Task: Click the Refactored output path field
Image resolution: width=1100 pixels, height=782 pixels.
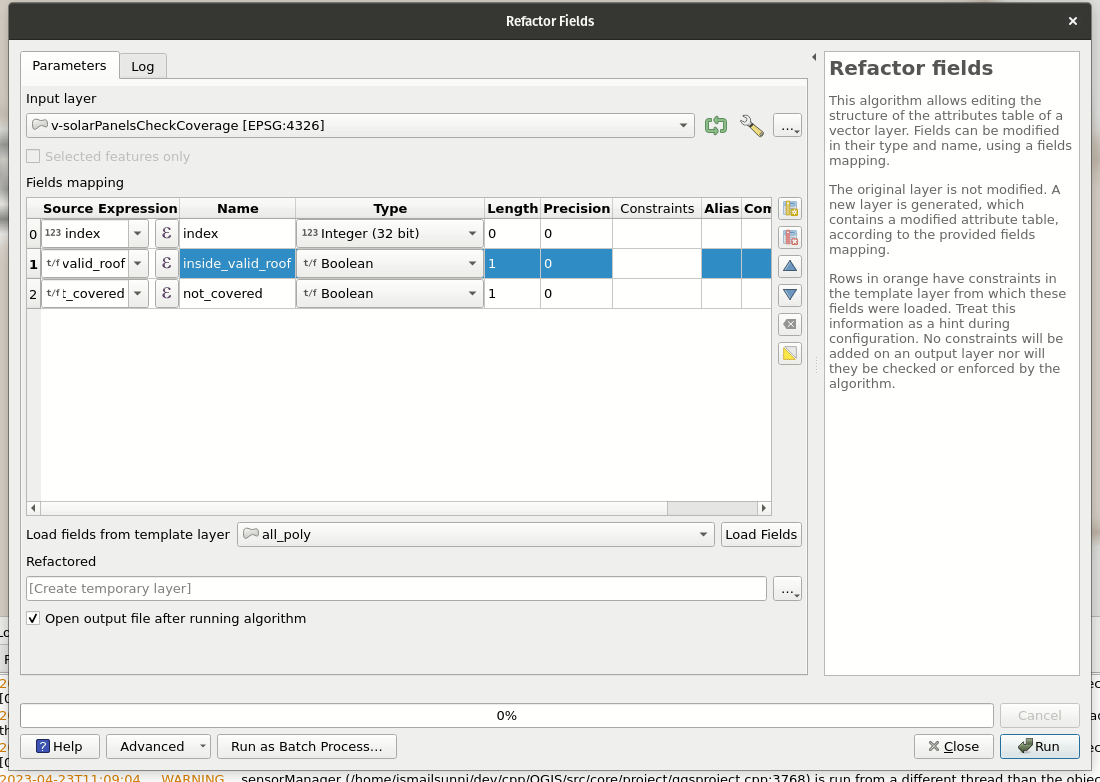Action: 396,589
